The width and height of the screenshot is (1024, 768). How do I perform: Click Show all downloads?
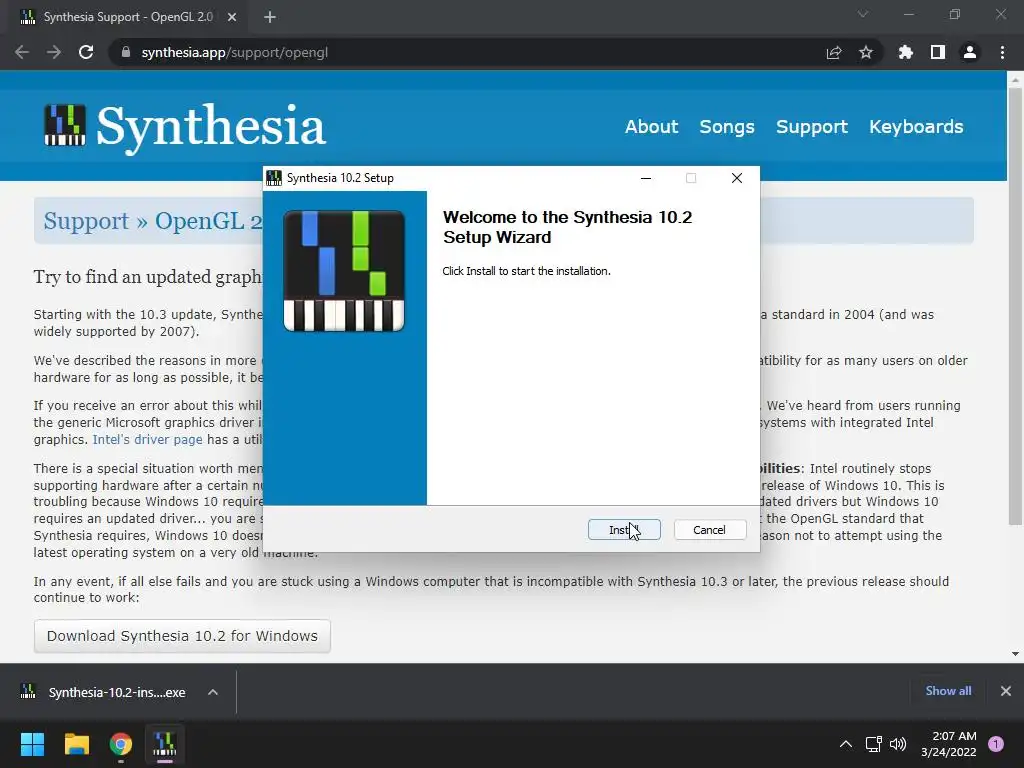click(x=948, y=691)
